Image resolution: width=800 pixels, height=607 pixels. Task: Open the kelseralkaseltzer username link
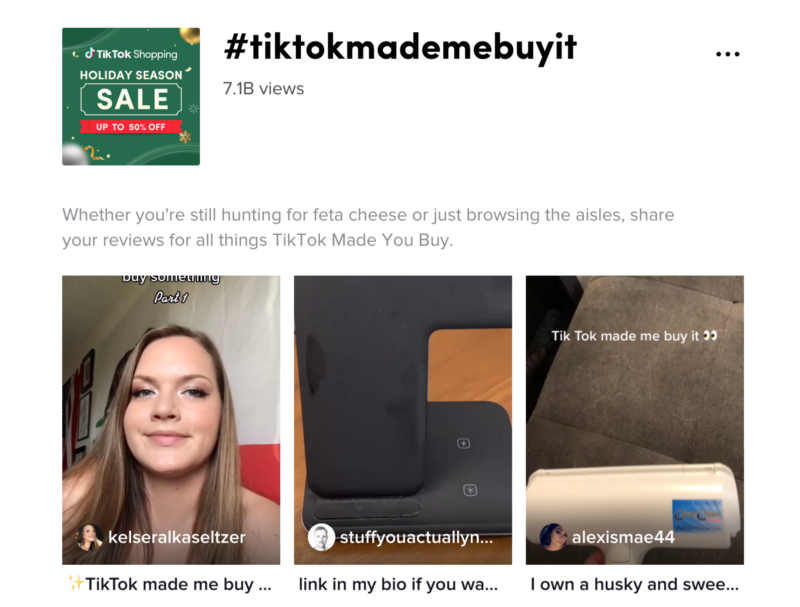tap(177, 537)
